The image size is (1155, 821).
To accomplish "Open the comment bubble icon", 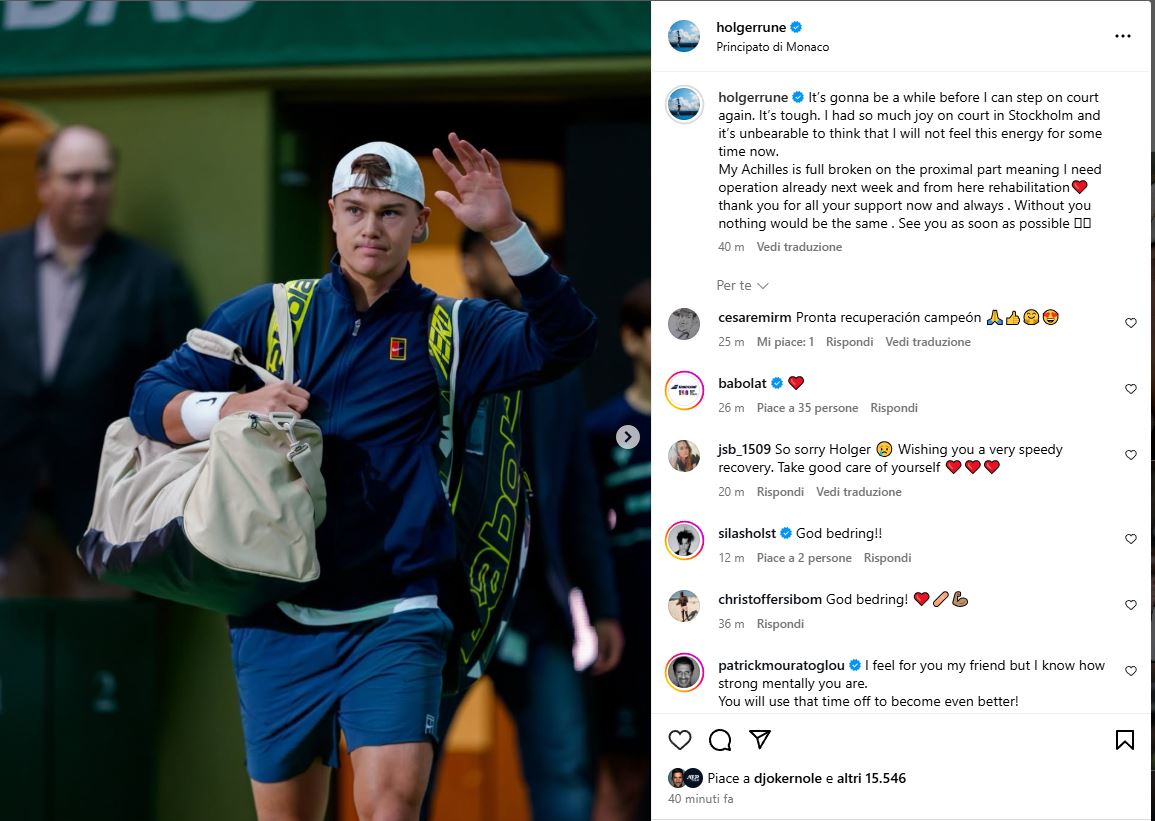I will click(x=720, y=739).
